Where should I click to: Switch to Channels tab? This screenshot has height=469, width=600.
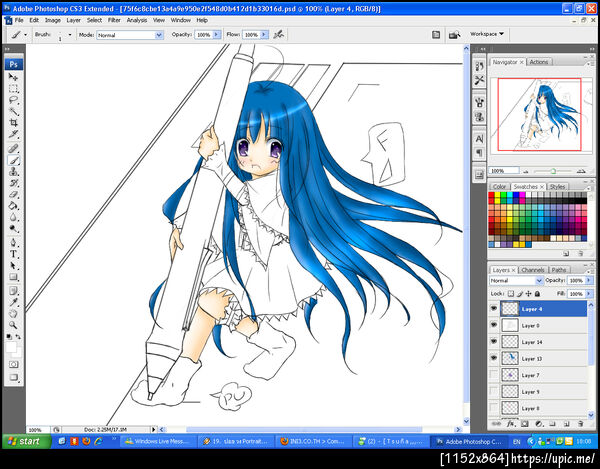click(533, 270)
